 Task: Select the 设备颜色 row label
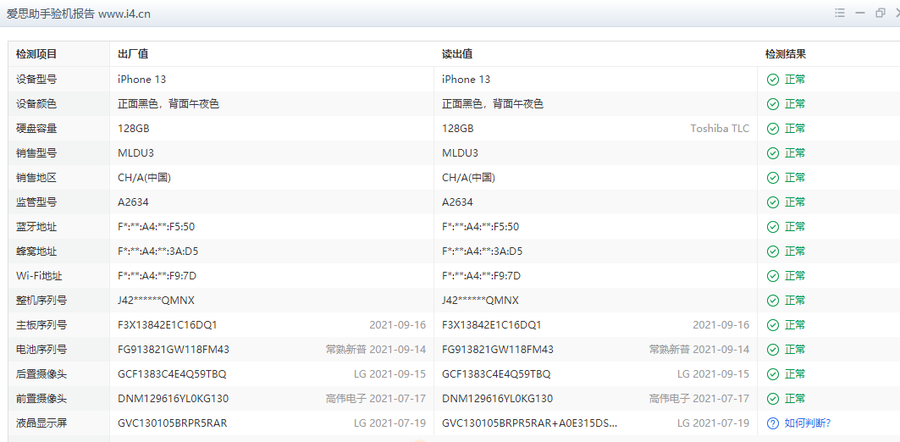[36, 104]
